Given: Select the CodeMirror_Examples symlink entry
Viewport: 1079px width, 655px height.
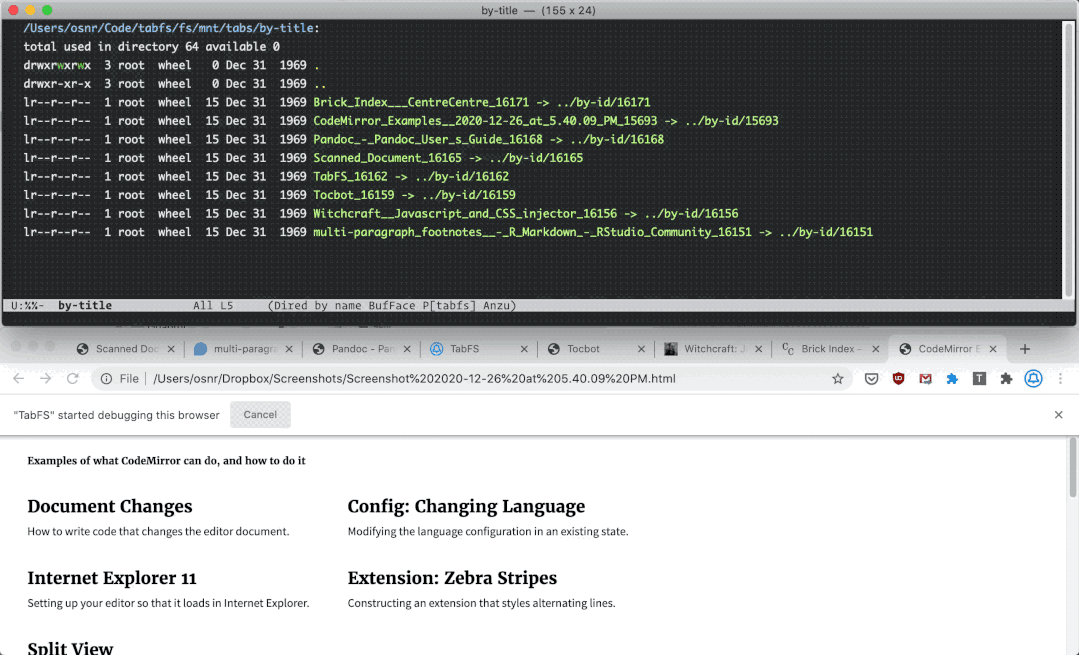Looking at the screenshot, I should pos(485,120).
